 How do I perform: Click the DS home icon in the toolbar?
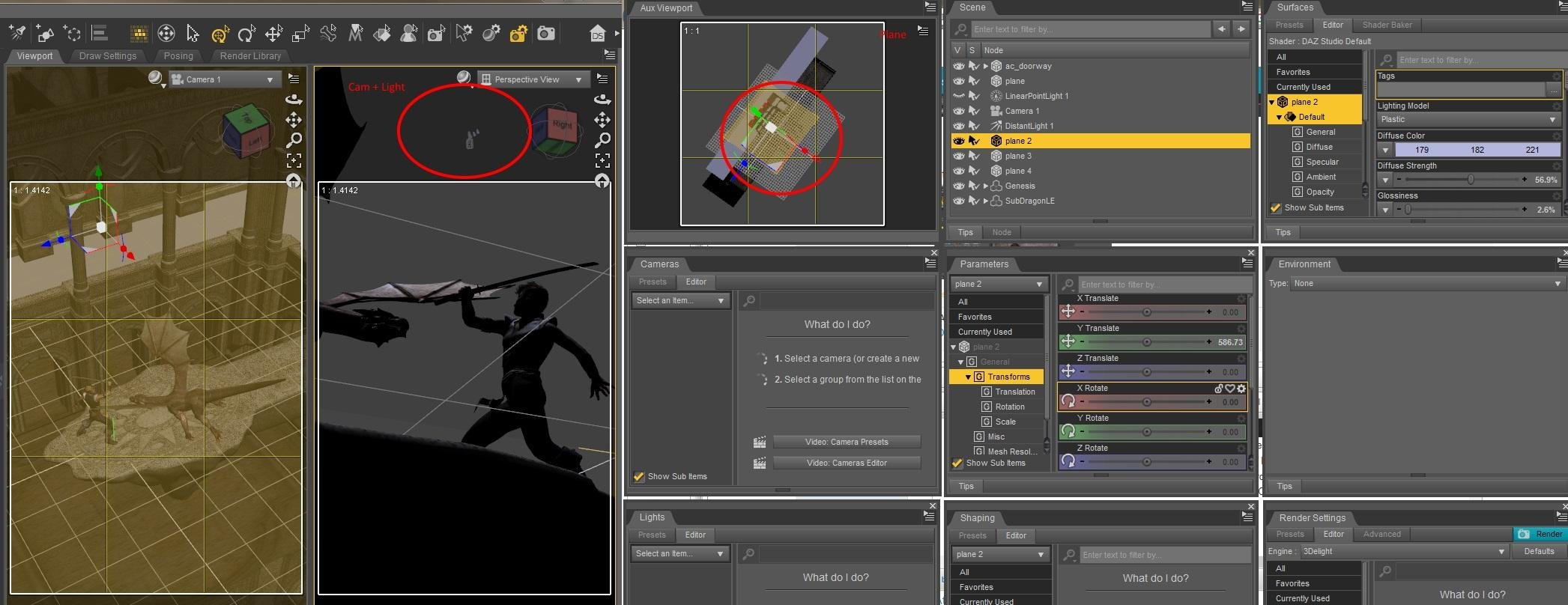click(597, 34)
